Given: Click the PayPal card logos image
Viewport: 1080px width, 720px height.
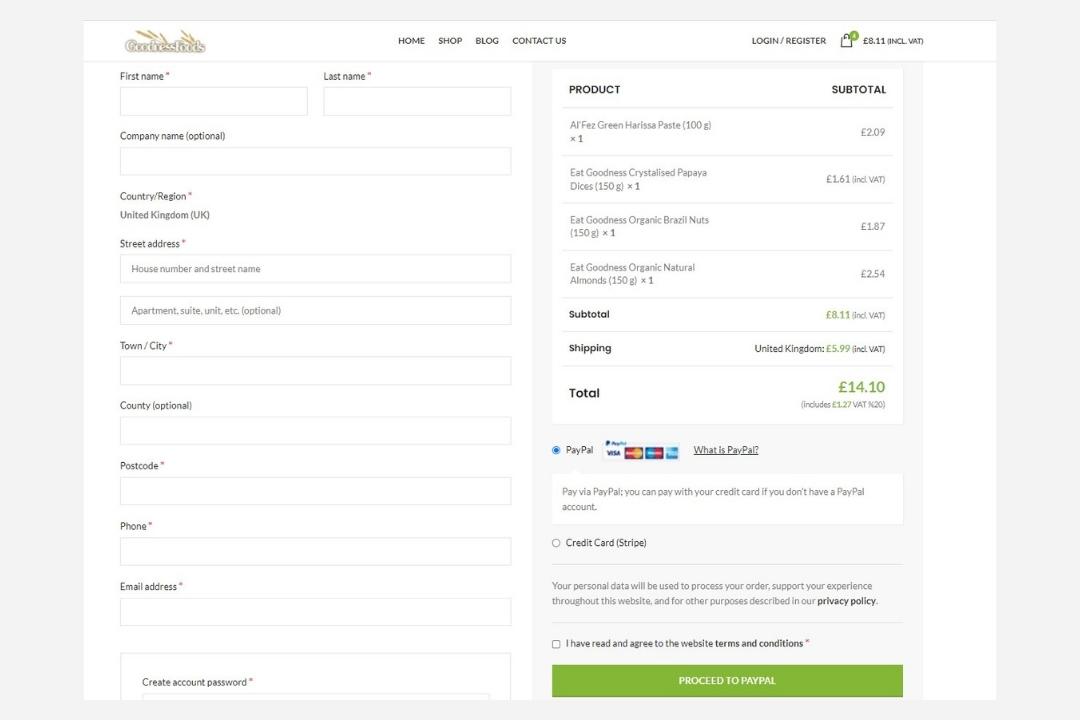Looking at the screenshot, I should [x=641, y=450].
